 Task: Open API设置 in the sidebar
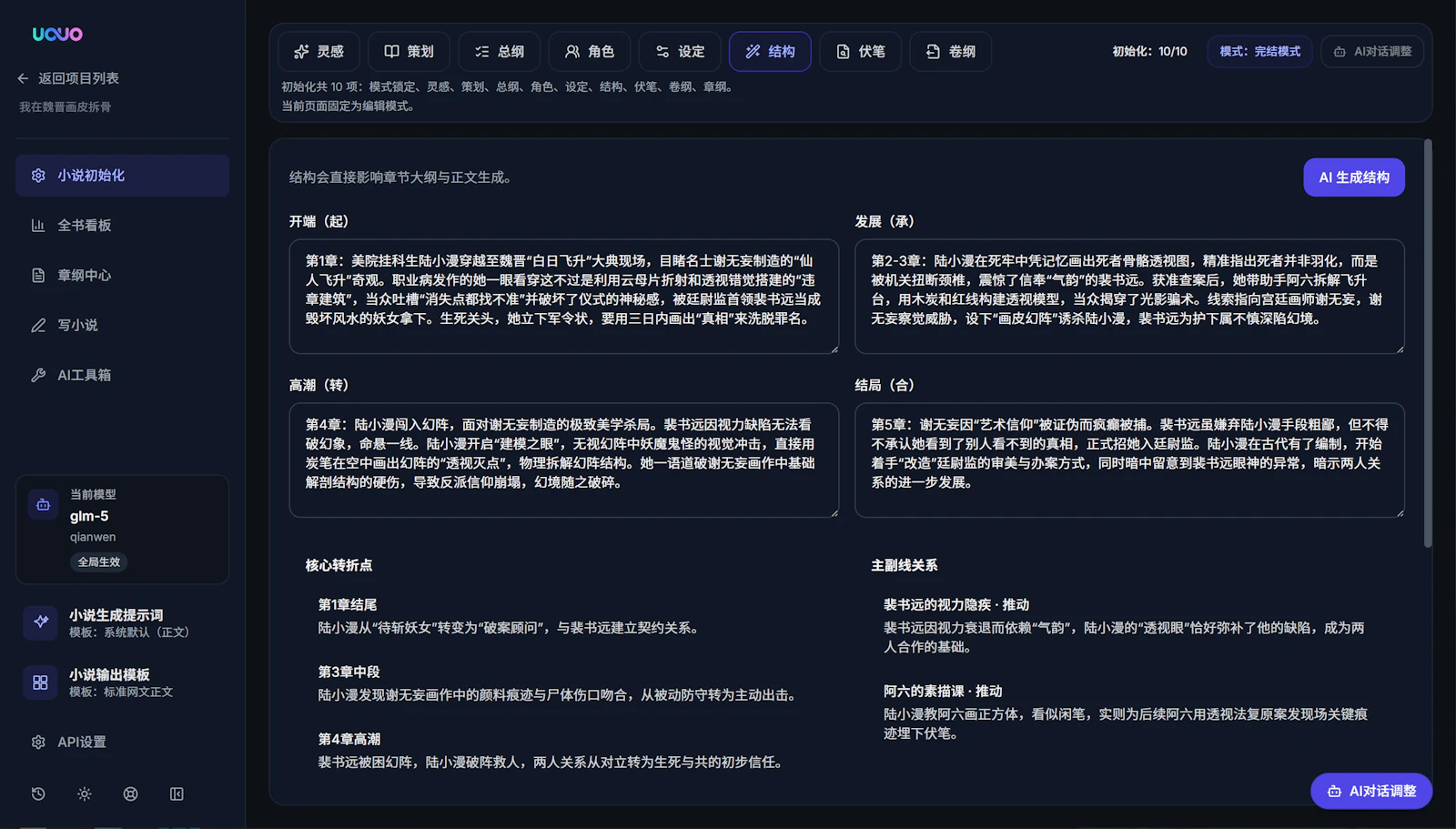tap(122, 743)
